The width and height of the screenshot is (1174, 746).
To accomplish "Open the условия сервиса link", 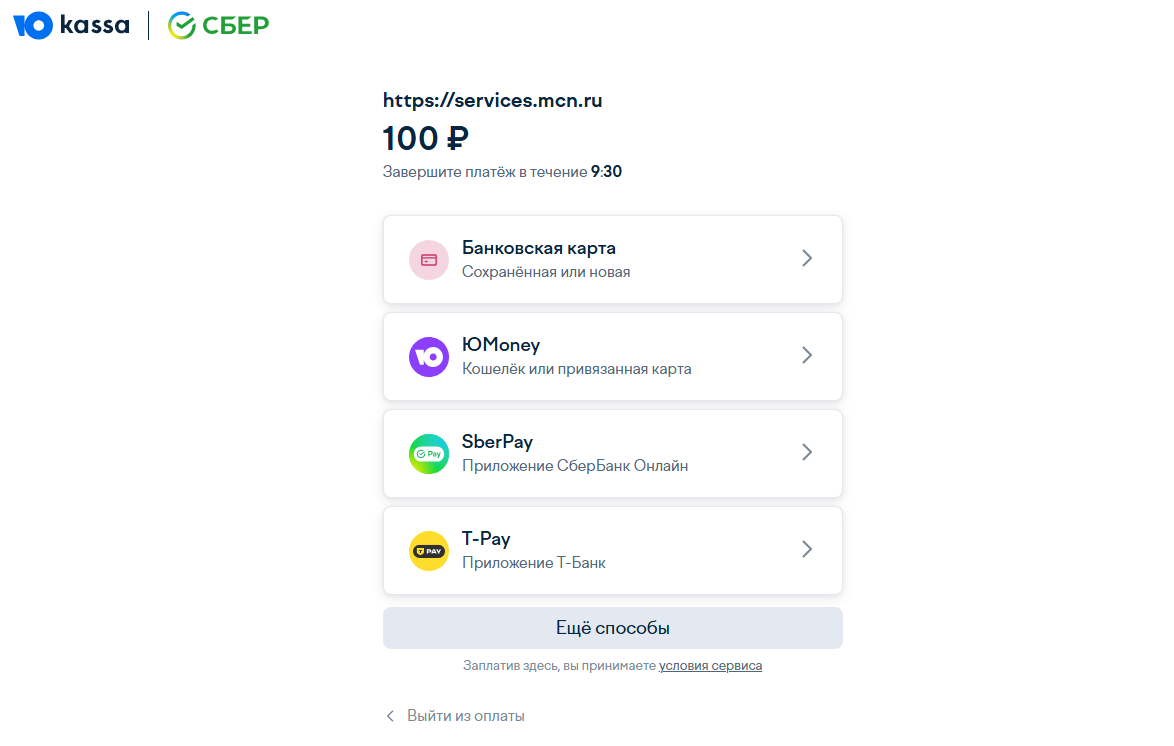I will [x=710, y=665].
